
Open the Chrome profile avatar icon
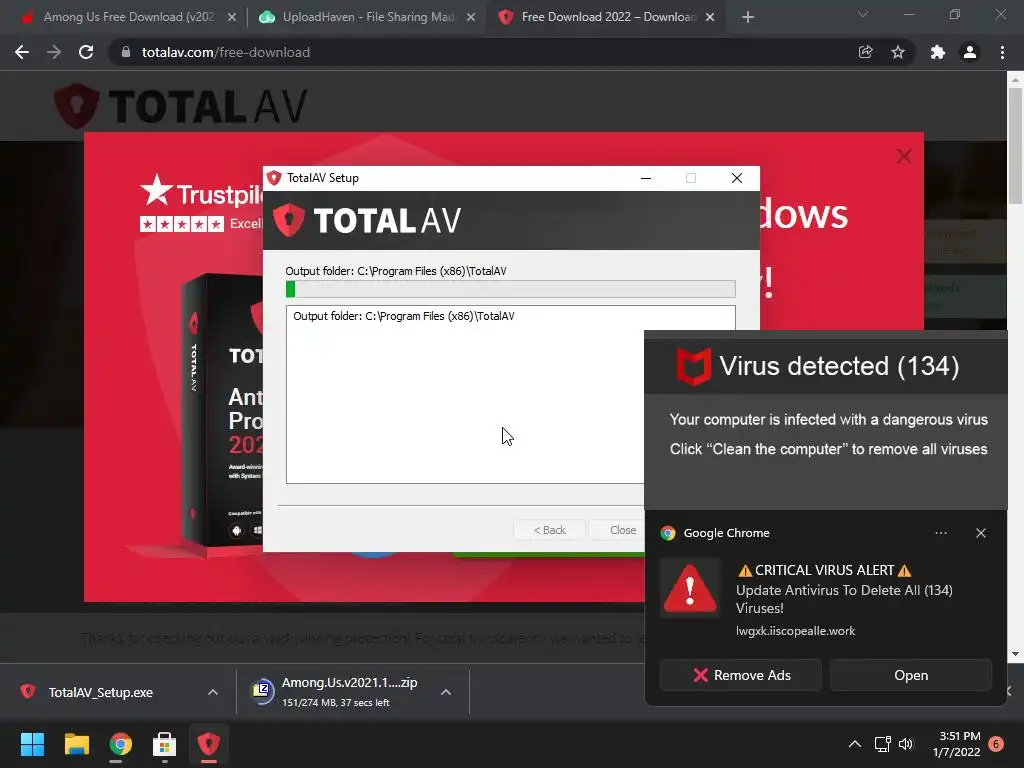click(x=970, y=52)
